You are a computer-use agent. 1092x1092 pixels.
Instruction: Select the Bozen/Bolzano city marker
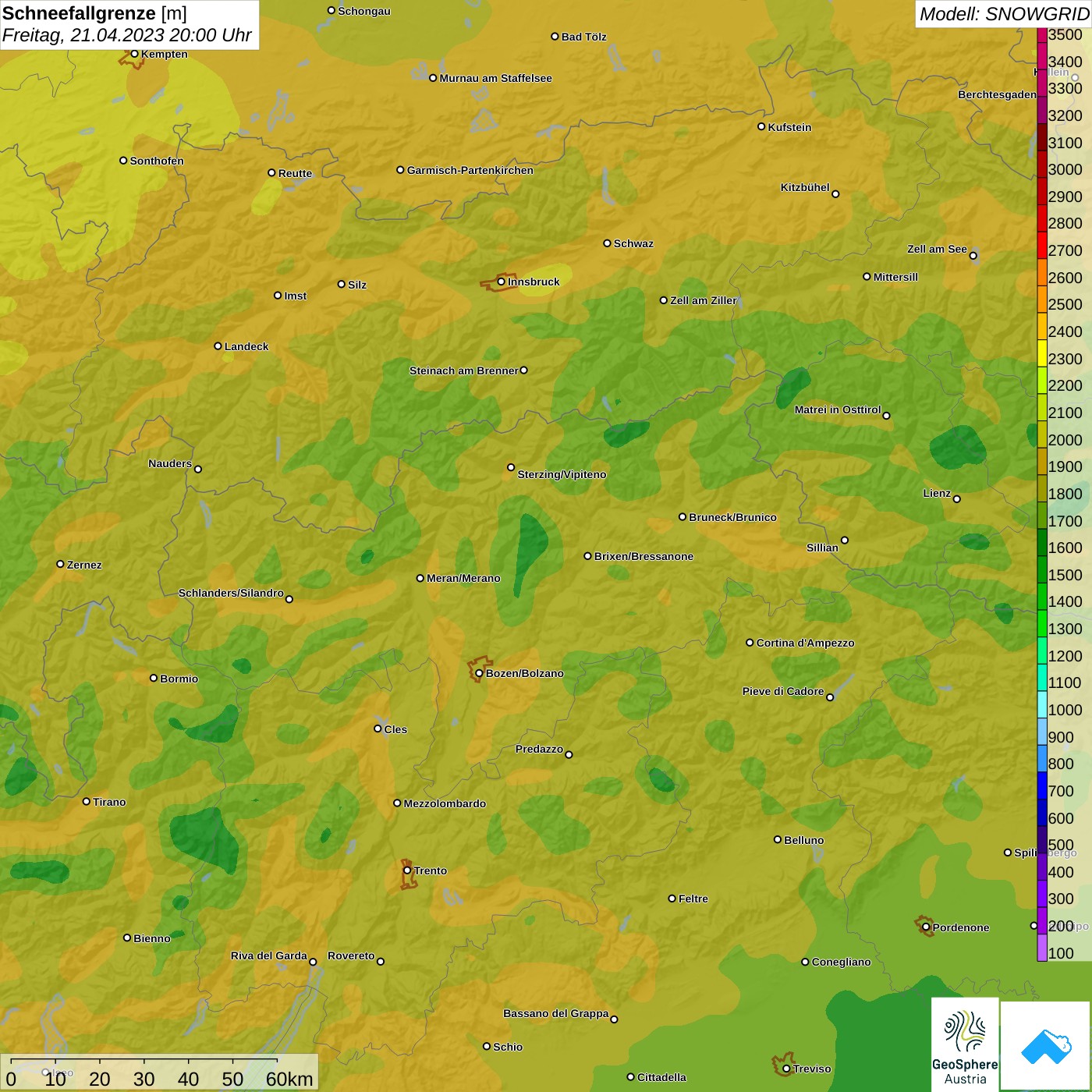pyautogui.click(x=479, y=673)
